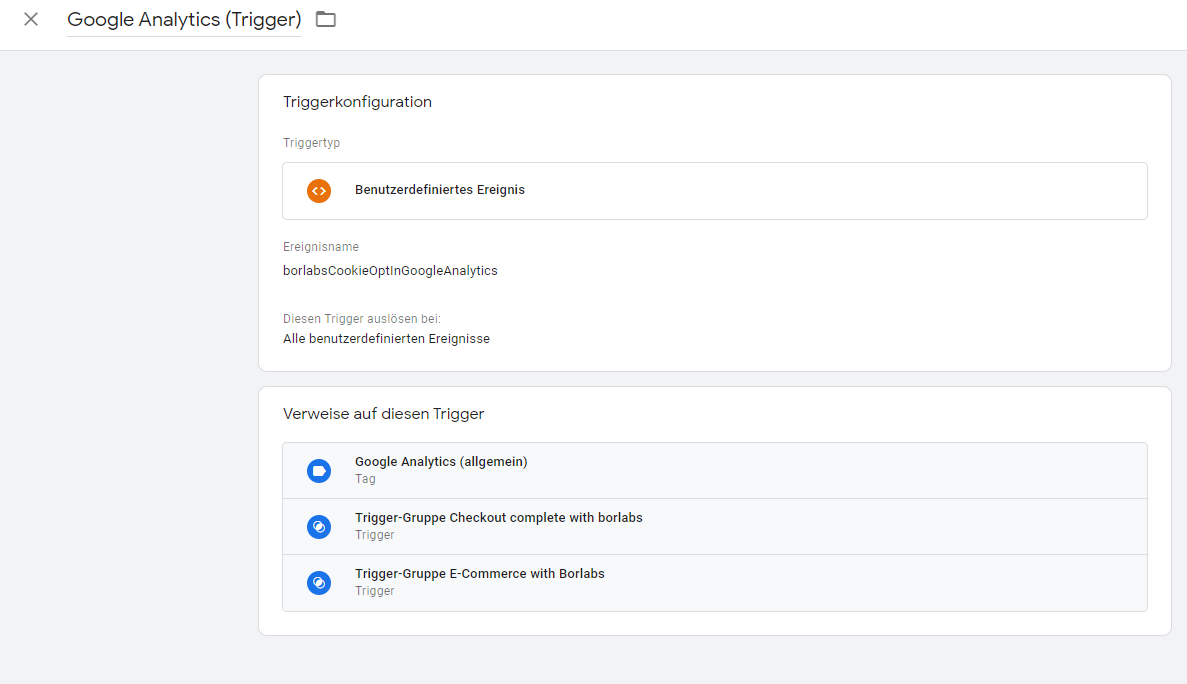Viewport: 1187px width, 684px height.
Task: Open the folder icon beside the trigger name
Action: click(326, 19)
